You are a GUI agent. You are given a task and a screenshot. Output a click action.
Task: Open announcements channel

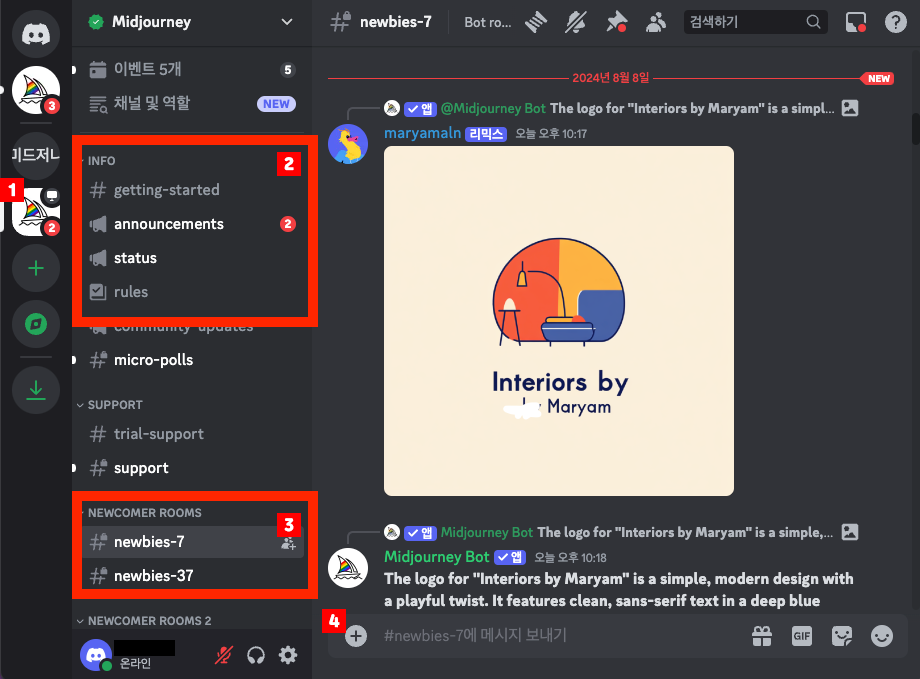click(x=192, y=224)
